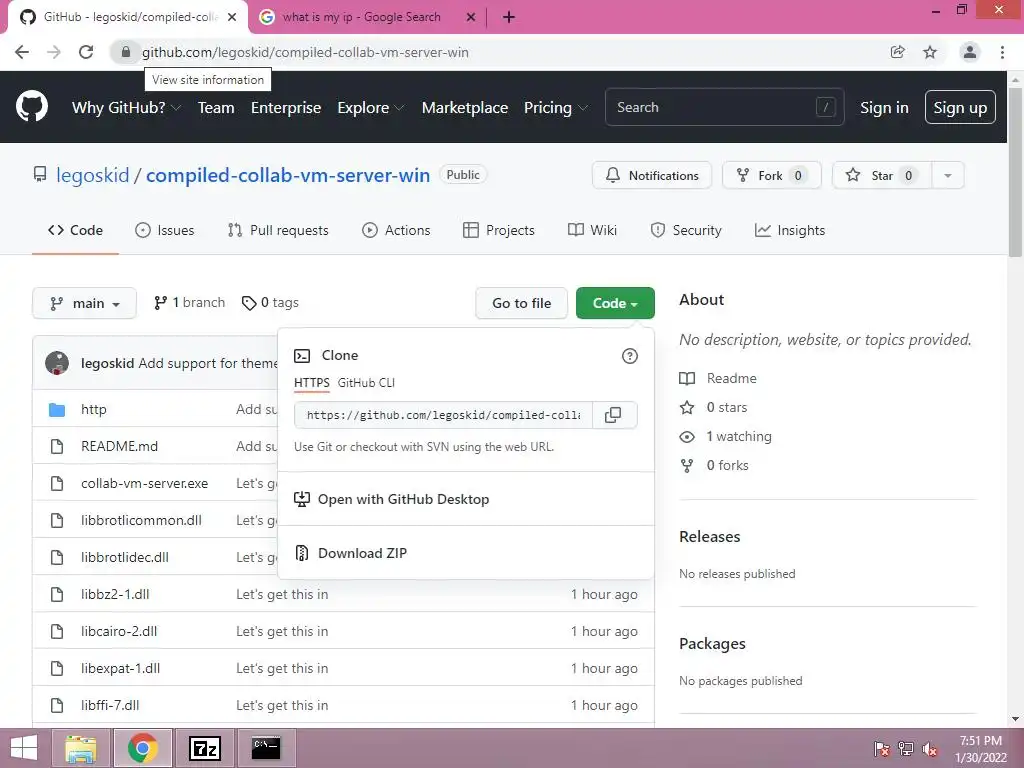
Task: Open Chrome three-dot menu
Action: click(1002, 52)
